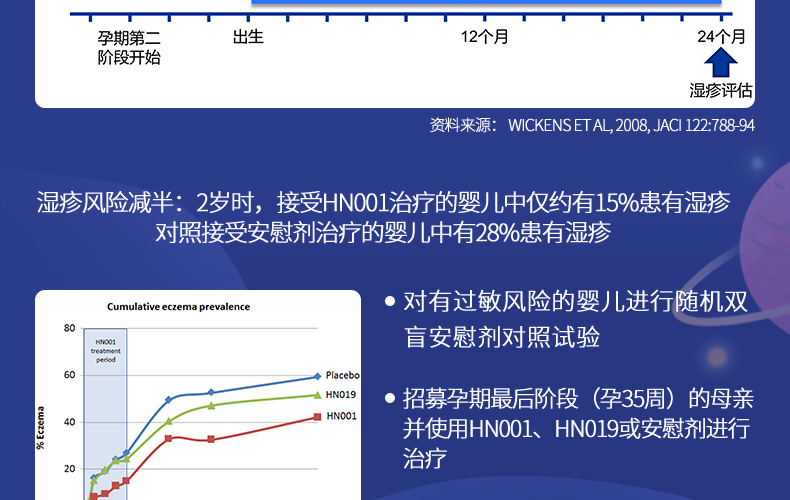This screenshot has width=790, height=500.
Task: Click the 20 value on the chart axis
Action: (x=70, y=469)
